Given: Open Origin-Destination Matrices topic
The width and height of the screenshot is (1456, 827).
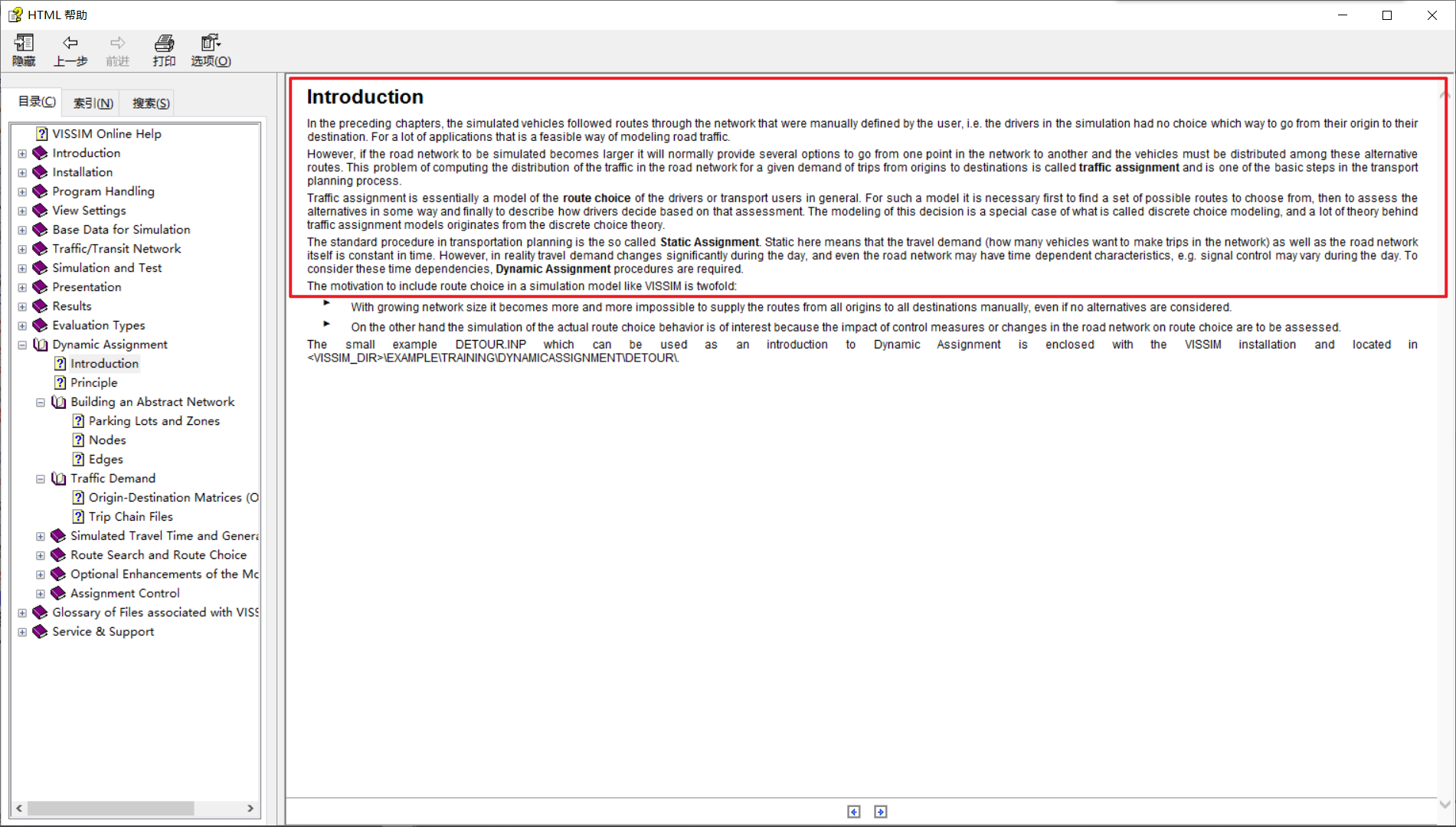Looking at the screenshot, I should point(173,498).
